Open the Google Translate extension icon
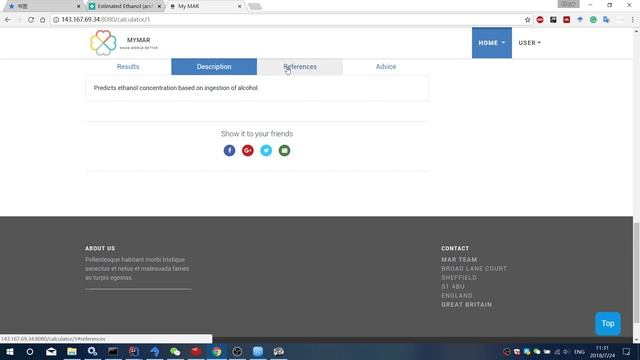The height and width of the screenshot is (360, 640). pyautogui.click(x=606, y=20)
